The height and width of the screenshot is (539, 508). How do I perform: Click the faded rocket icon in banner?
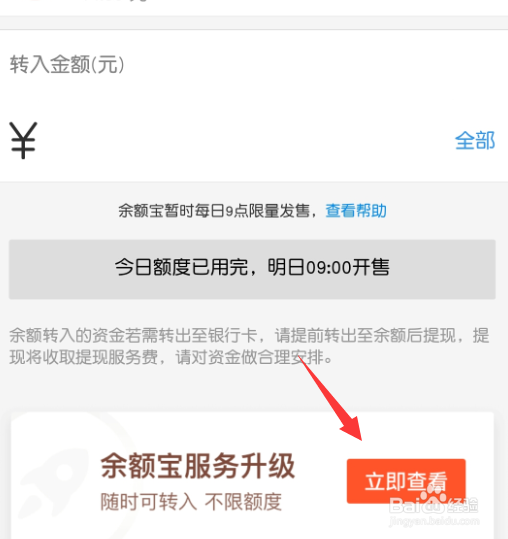coord(53,478)
